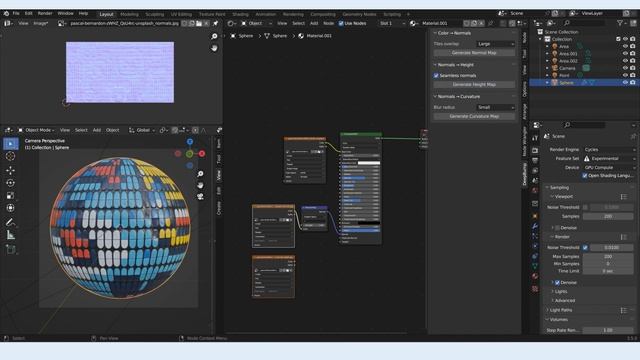Select the Rotate tool in viewport toolbar
The height and width of the screenshot is (360, 640).
click(x=11, y=183)
